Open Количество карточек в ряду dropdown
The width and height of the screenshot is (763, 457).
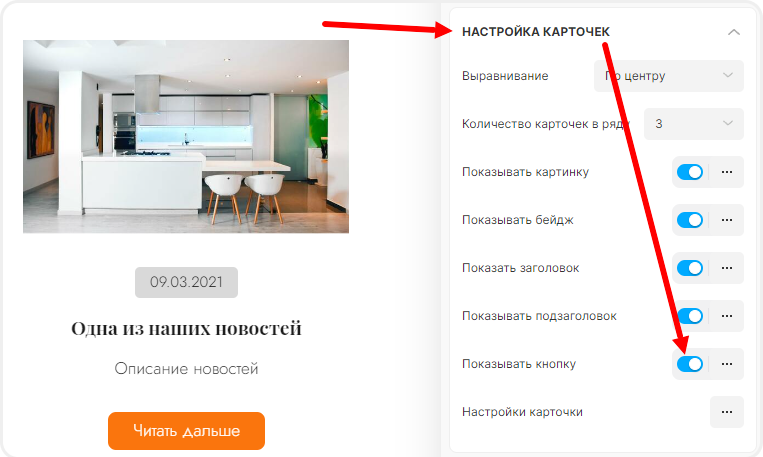[693, 124]
